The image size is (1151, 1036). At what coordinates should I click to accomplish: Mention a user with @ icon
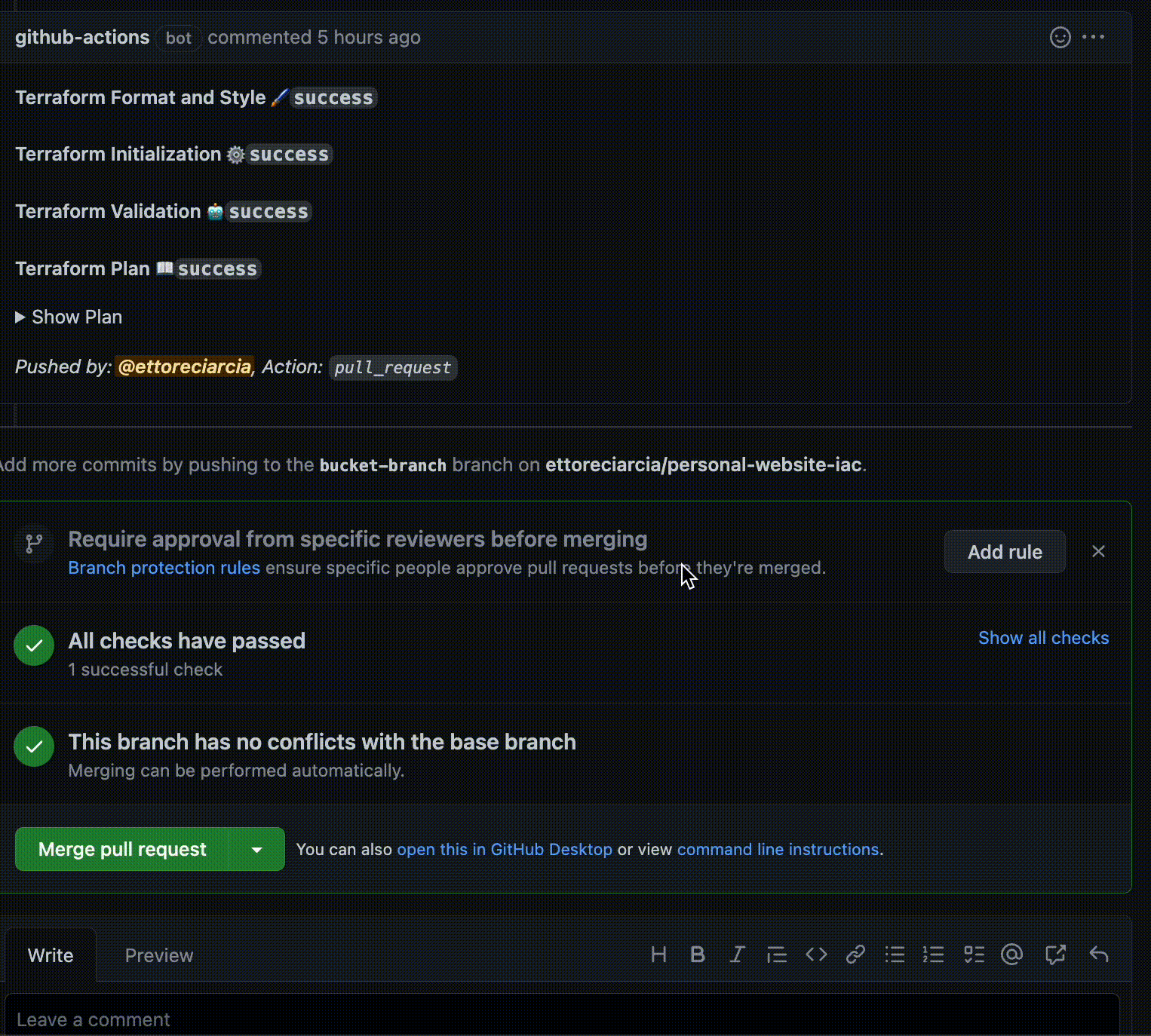click(1011, 955)
